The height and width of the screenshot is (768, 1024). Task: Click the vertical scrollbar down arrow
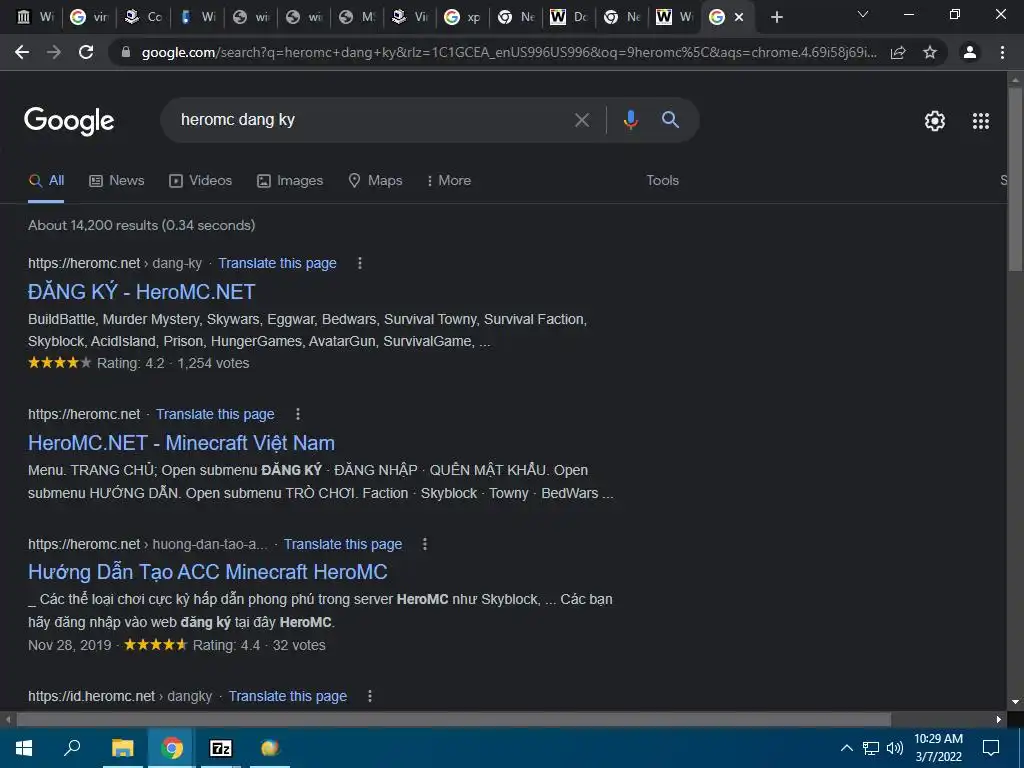pos(1015,703)
